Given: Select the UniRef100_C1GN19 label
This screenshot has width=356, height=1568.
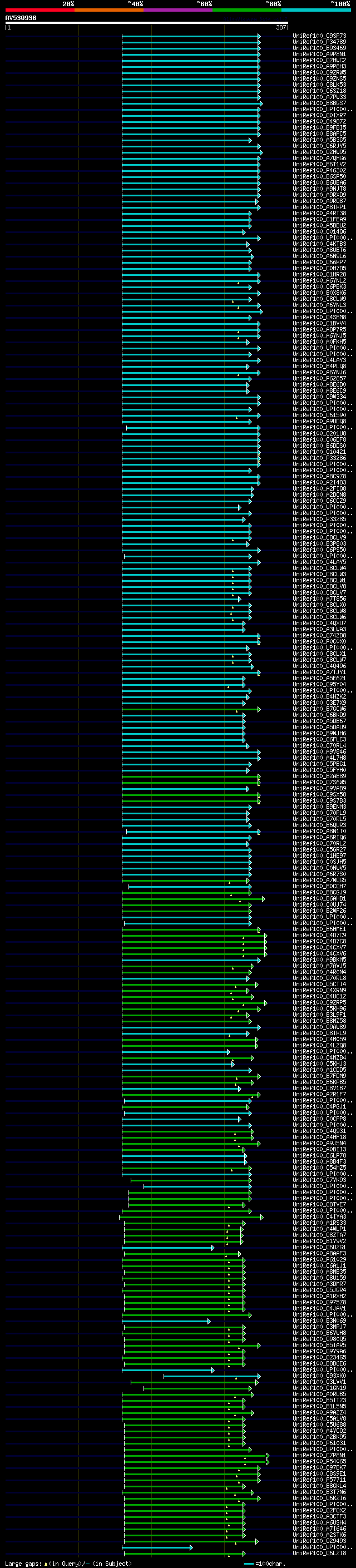Looking at the screenshot, I should click(319, 1388).
